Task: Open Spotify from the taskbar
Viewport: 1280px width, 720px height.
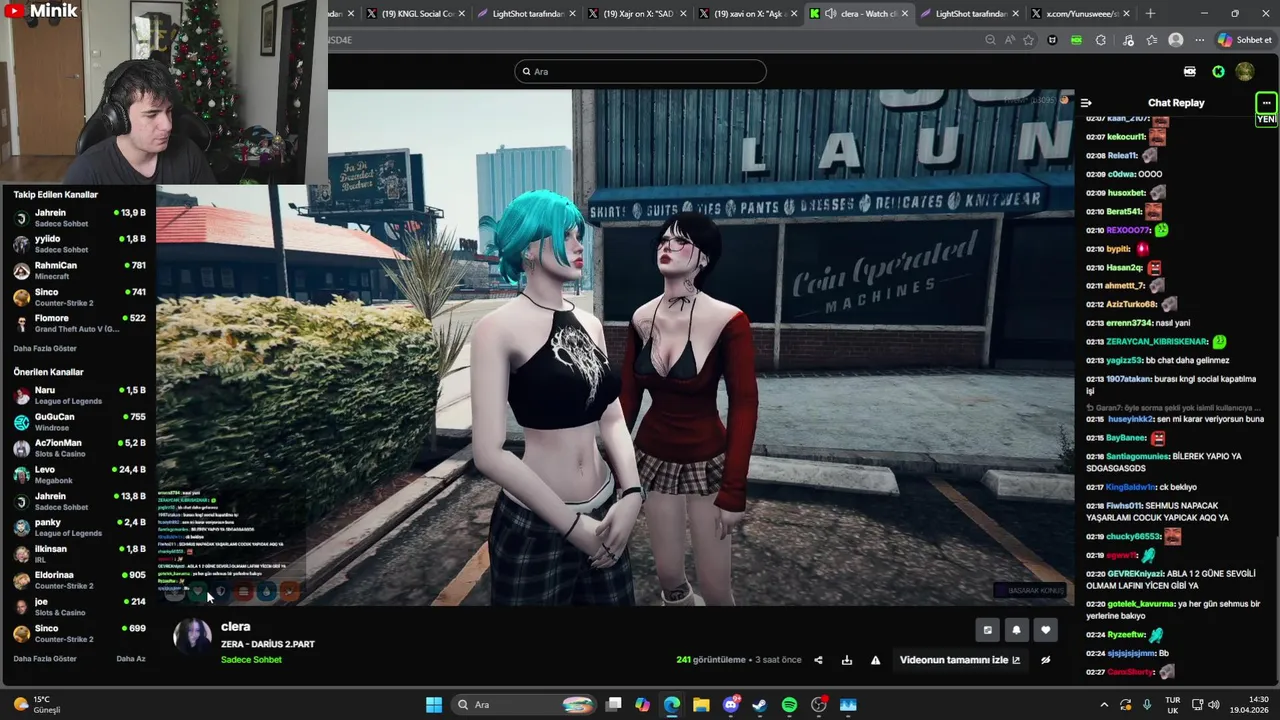Action: [x=789, y=705]
